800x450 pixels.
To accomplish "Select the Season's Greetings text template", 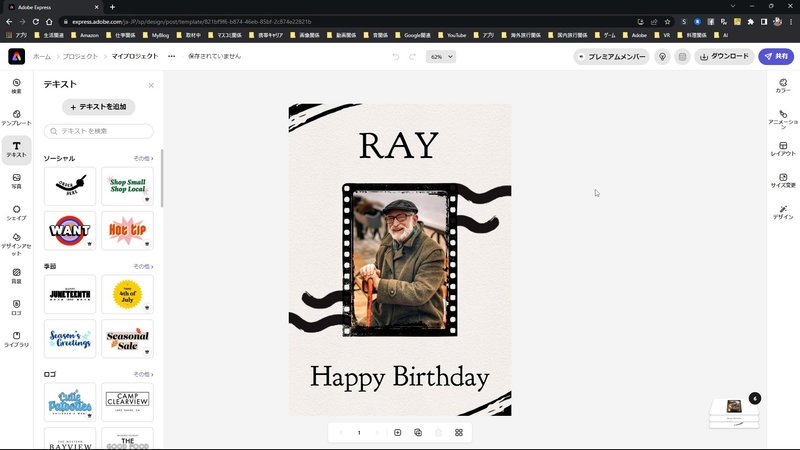I will [70, 339].
